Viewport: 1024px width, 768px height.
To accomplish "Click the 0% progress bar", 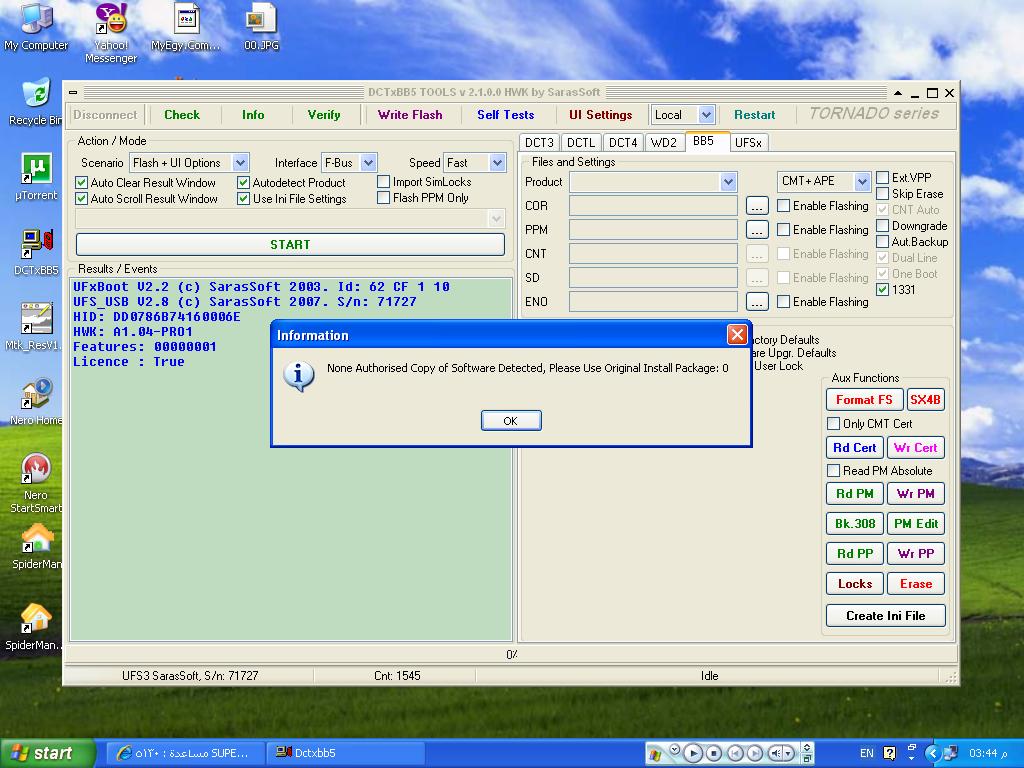I will [511, 654].
